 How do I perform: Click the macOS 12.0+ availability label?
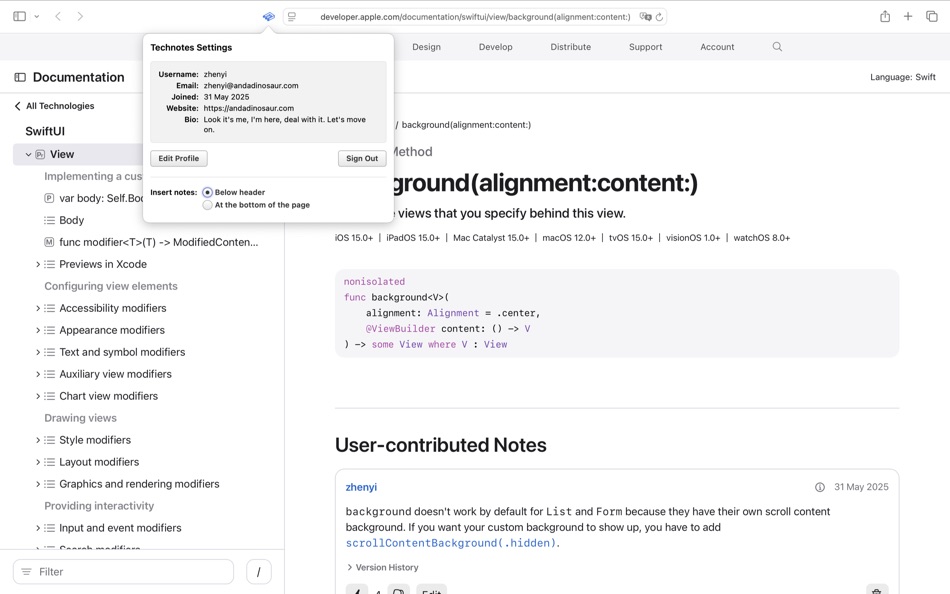(569, 238)
